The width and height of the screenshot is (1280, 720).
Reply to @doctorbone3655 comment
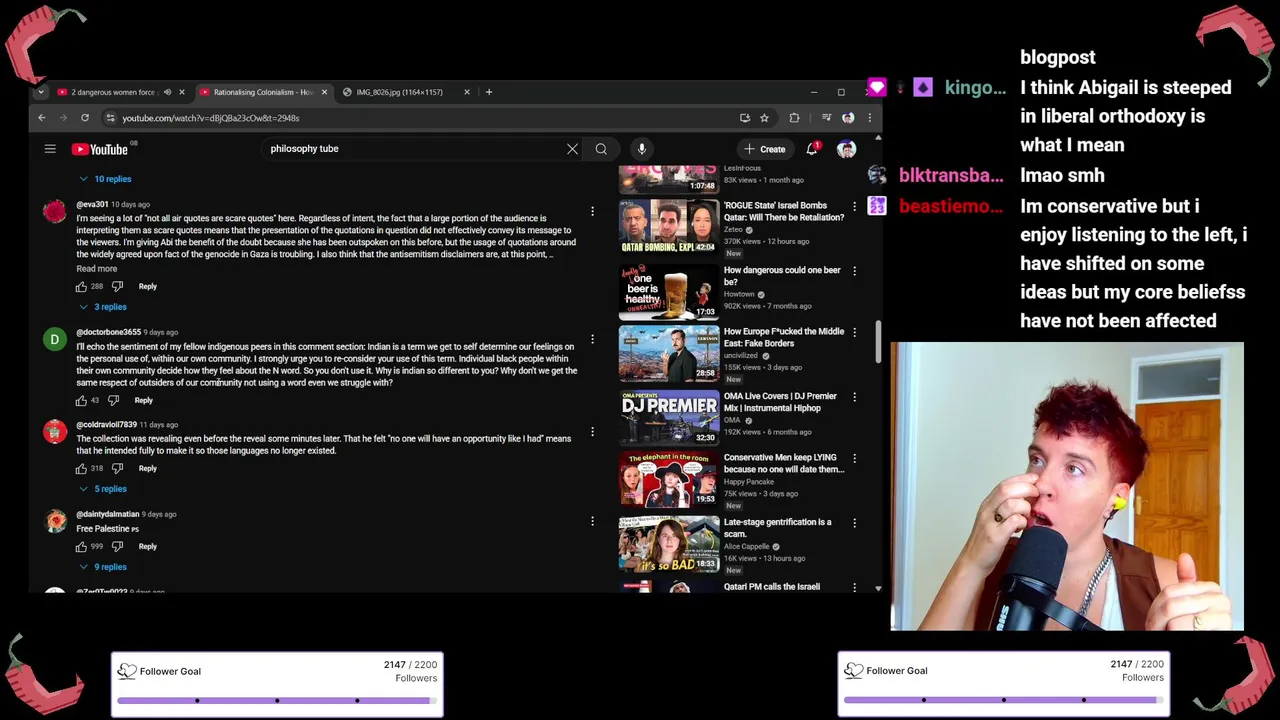click(143, 400)
